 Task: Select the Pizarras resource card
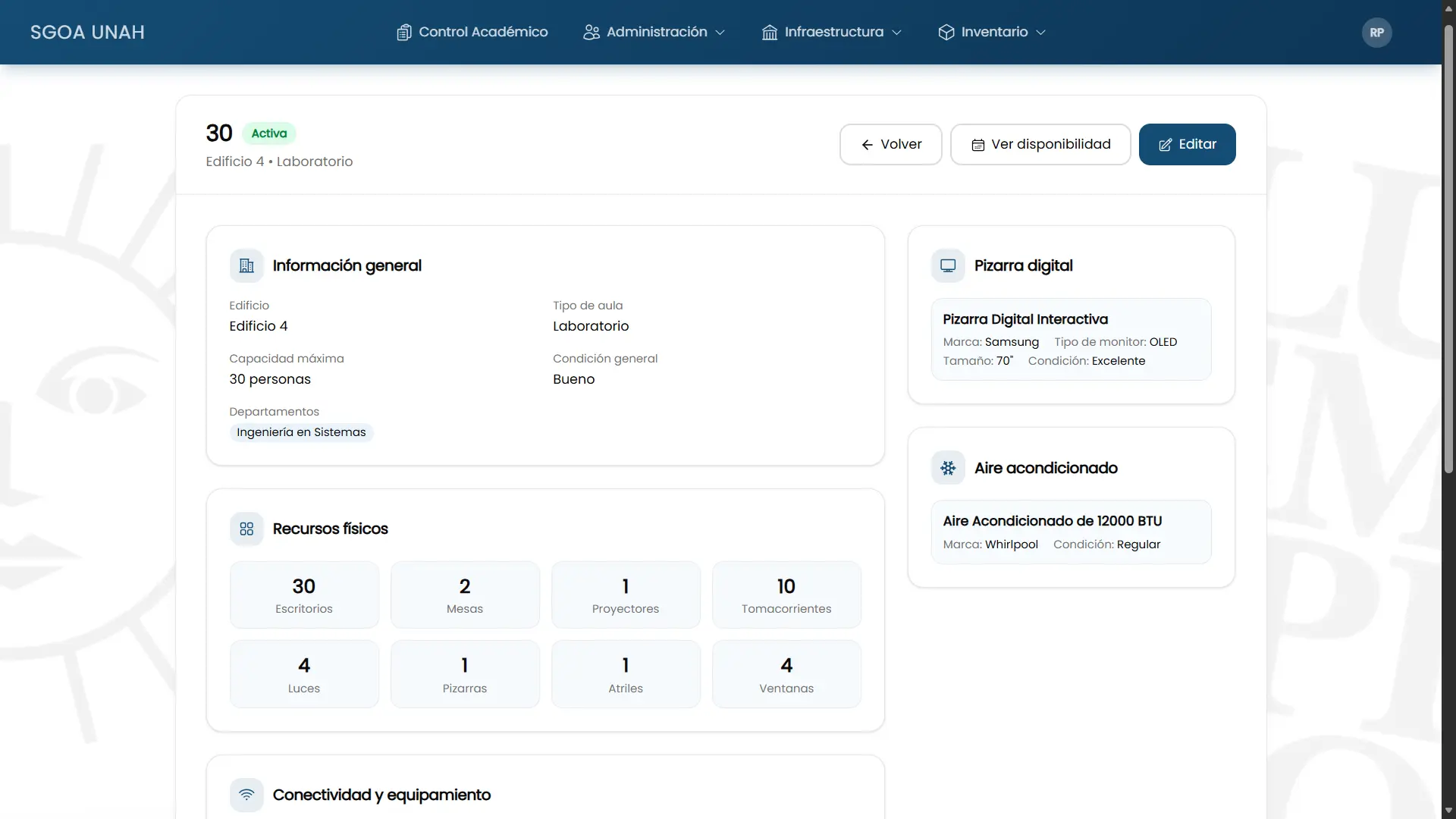coord(465,674)
